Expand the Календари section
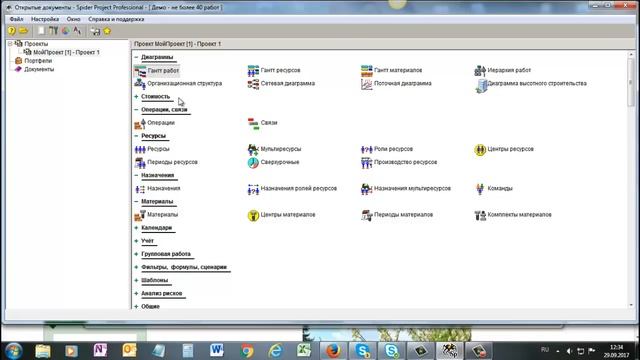Image resolution: width=640 pixels, height=360 pixels. 136,228
